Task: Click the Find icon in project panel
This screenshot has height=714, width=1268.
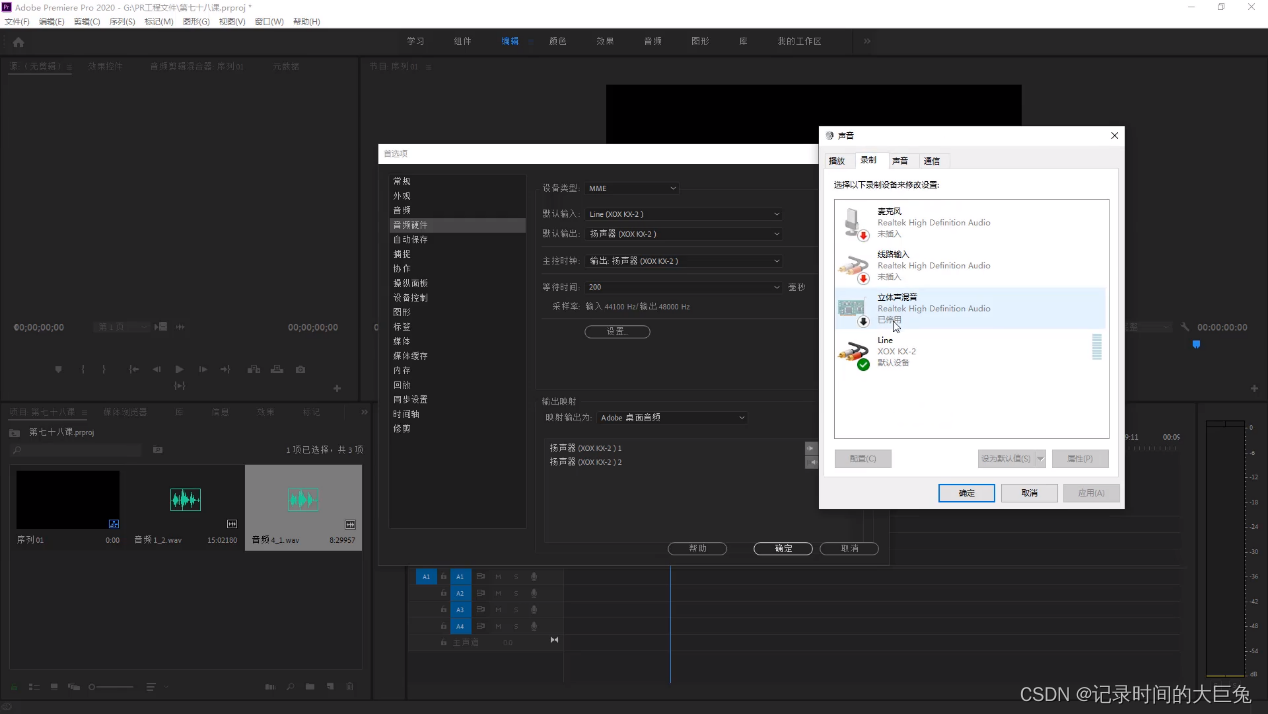Action: [x=290, y=687]
